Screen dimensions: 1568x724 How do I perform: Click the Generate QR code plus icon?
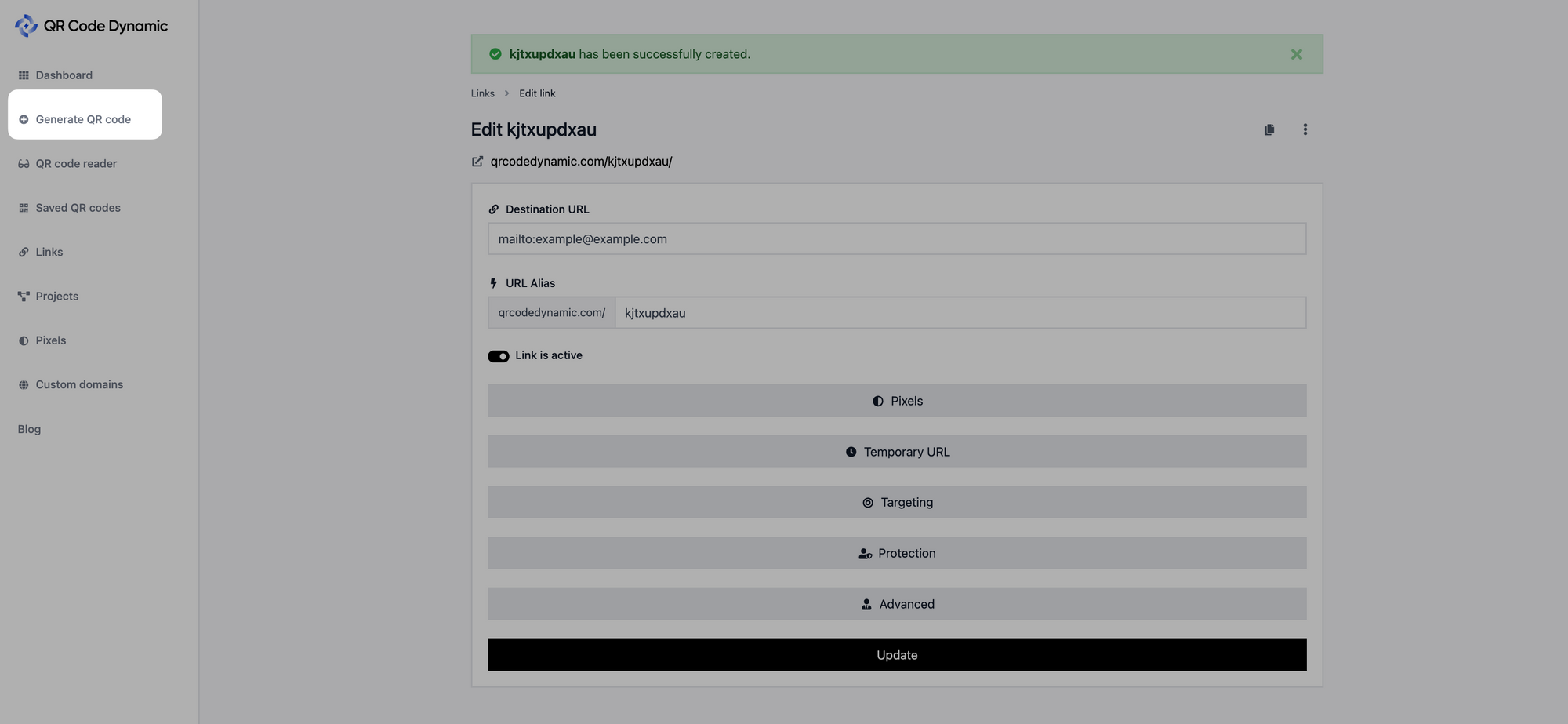pos(24,119)
